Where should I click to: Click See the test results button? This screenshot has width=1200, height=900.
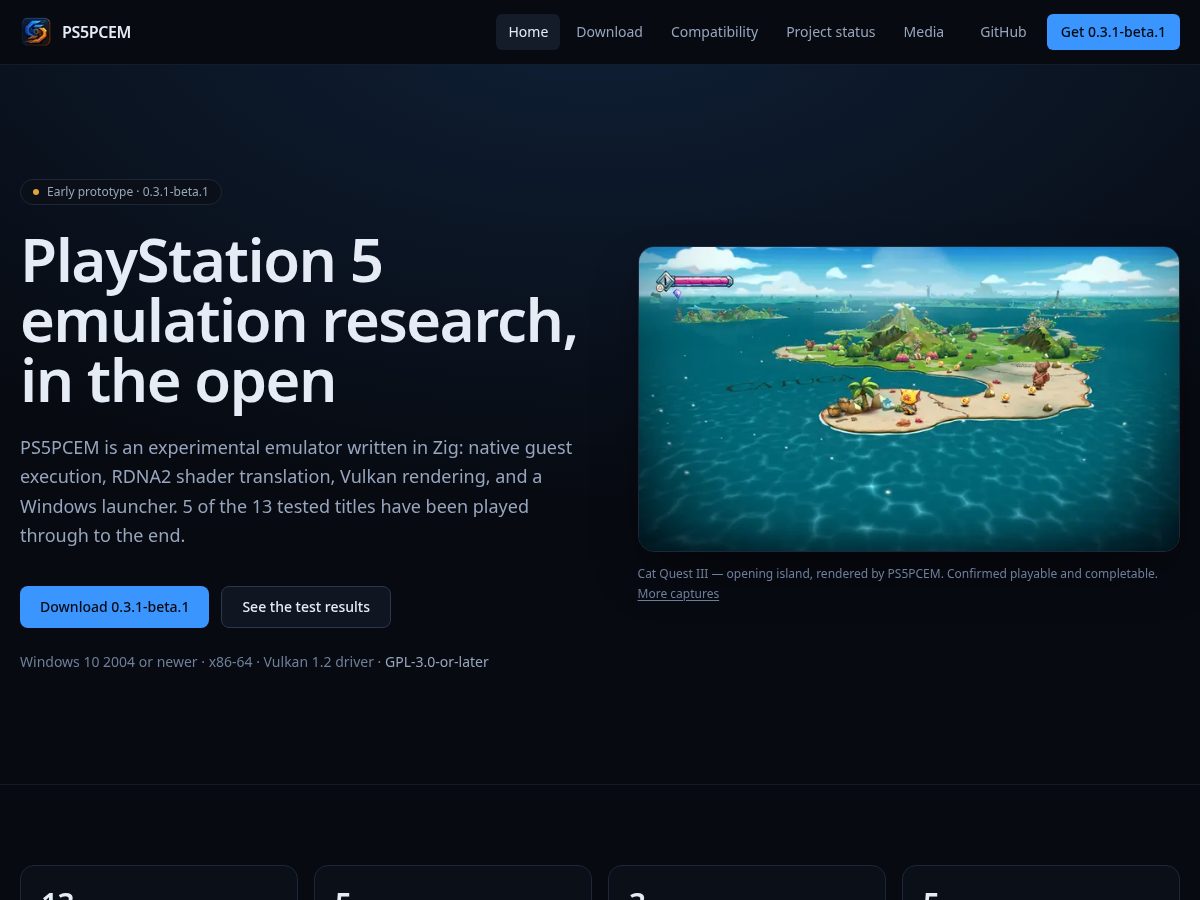pos(306,607)
